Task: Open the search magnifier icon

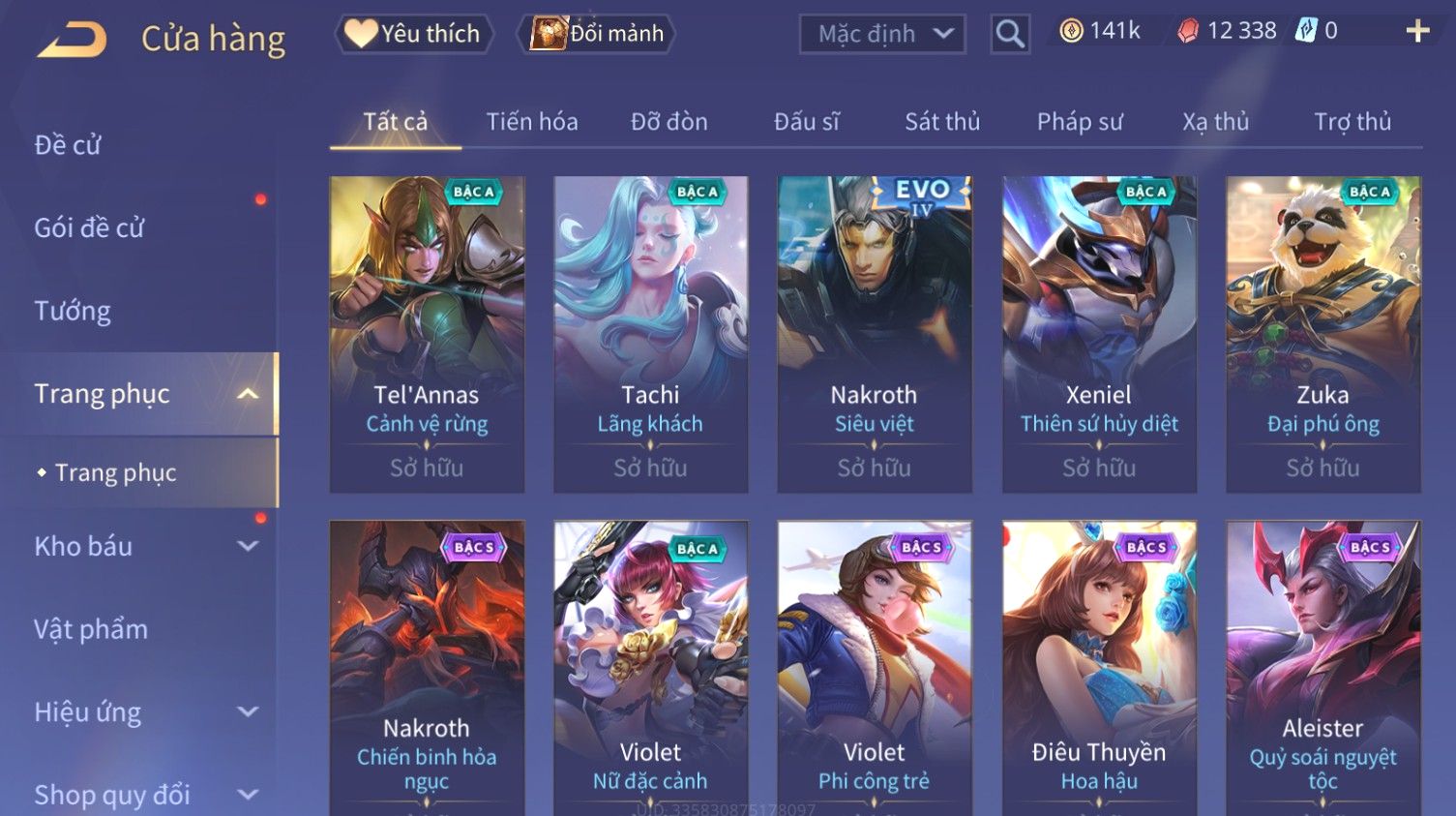Action: 1009,35
